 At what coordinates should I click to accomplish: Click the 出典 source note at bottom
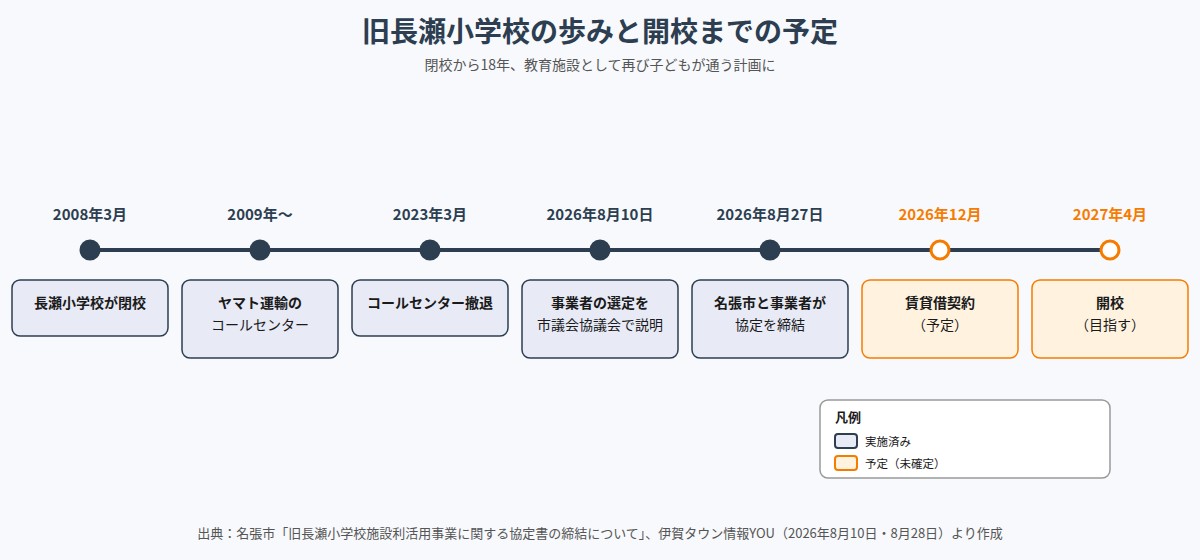tap(600, 533)
